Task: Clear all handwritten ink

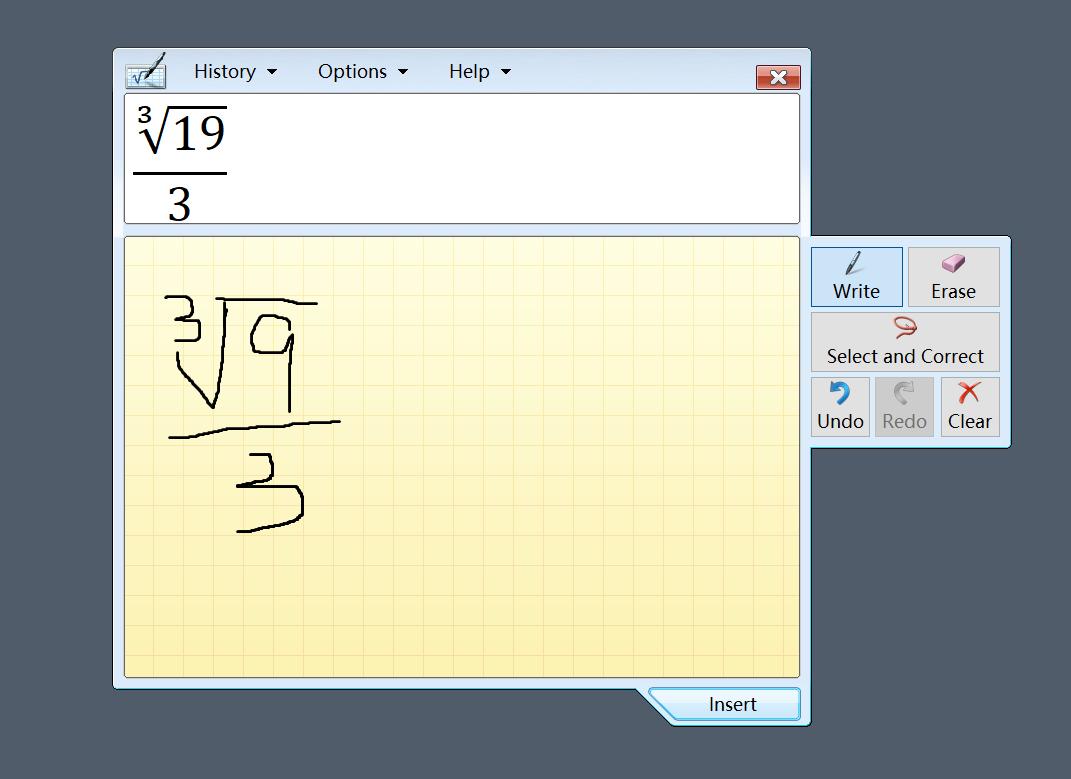Action: [x=969, y=407]
